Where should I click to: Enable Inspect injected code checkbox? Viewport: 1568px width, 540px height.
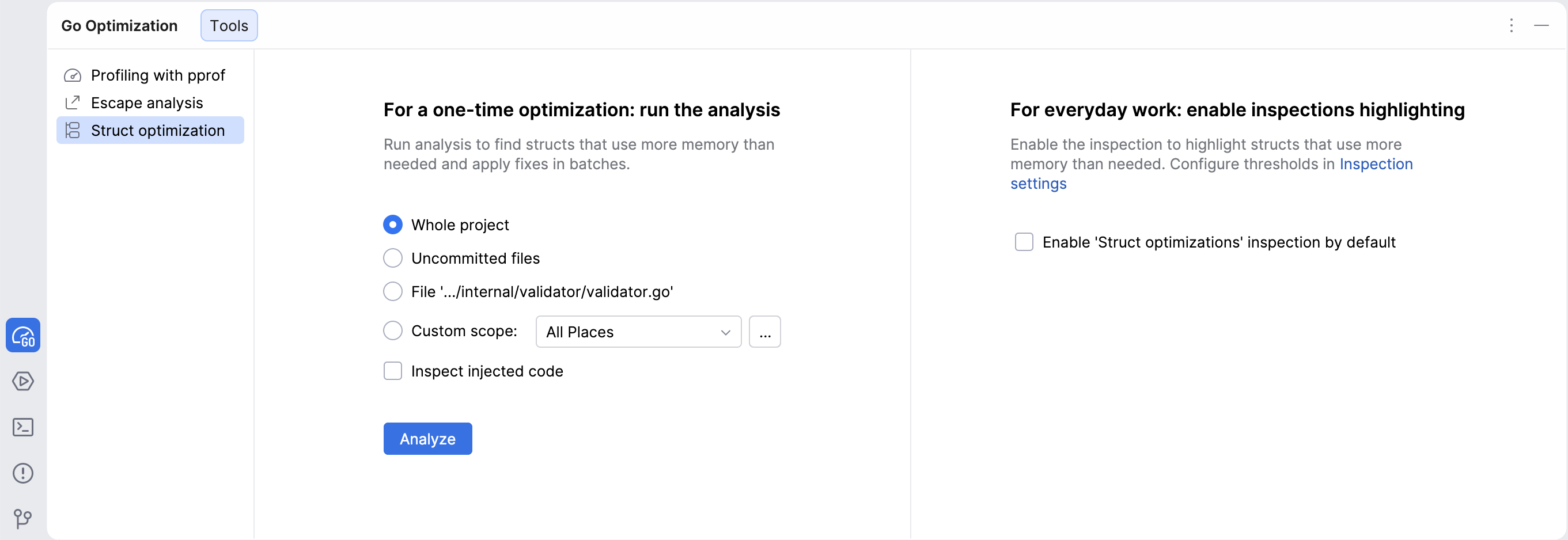coord(393,371)
